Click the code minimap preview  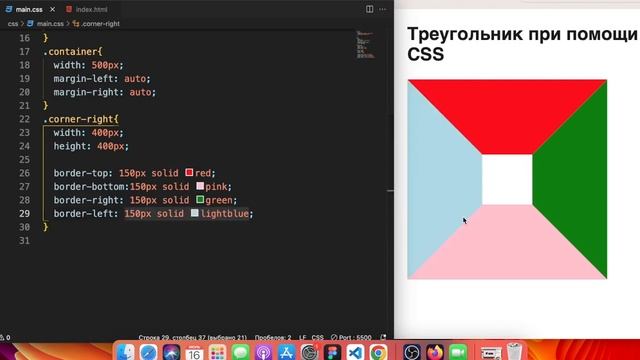point(365,44)
